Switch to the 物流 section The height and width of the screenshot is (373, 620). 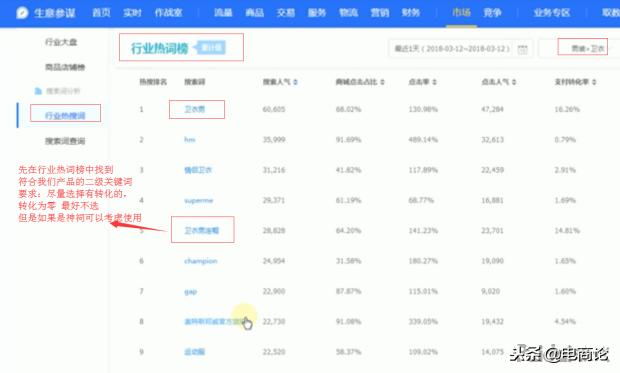pyautogui.click(x=348, y=13)
